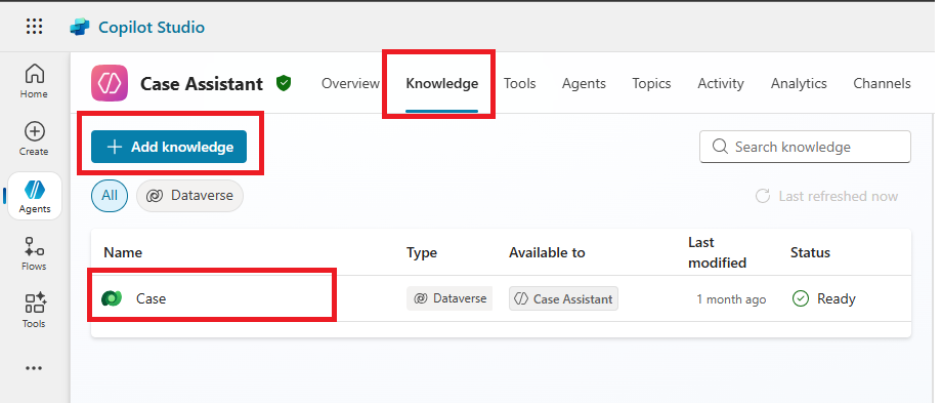Go to Home in sidebar
This screenshot has width=936, height=403.
click(34, 80)
